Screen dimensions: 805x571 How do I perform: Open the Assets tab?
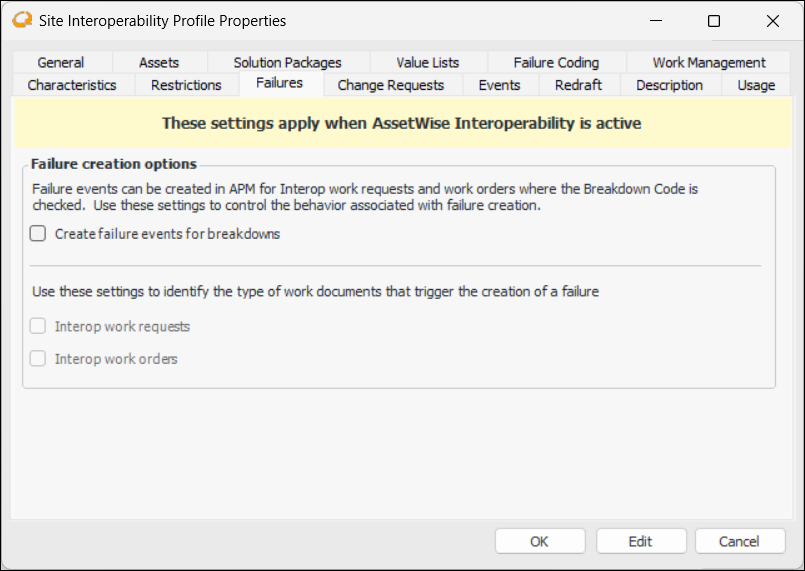click(x=159, y=63)
